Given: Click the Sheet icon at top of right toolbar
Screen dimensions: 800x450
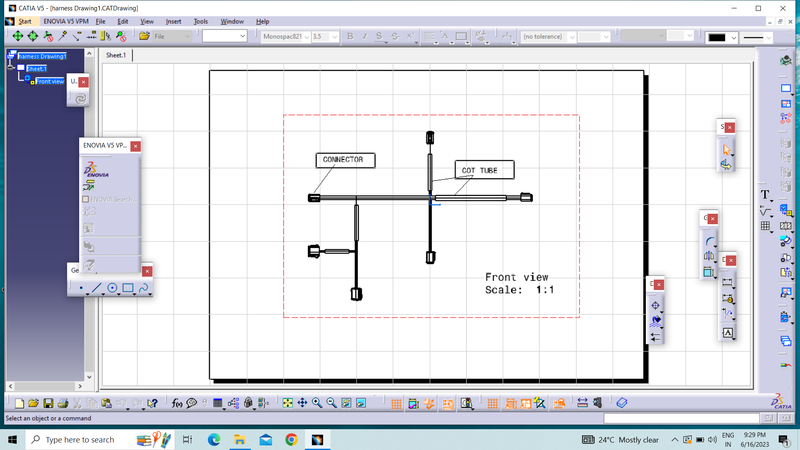Looking at the screenshot, I should [786, 88].
